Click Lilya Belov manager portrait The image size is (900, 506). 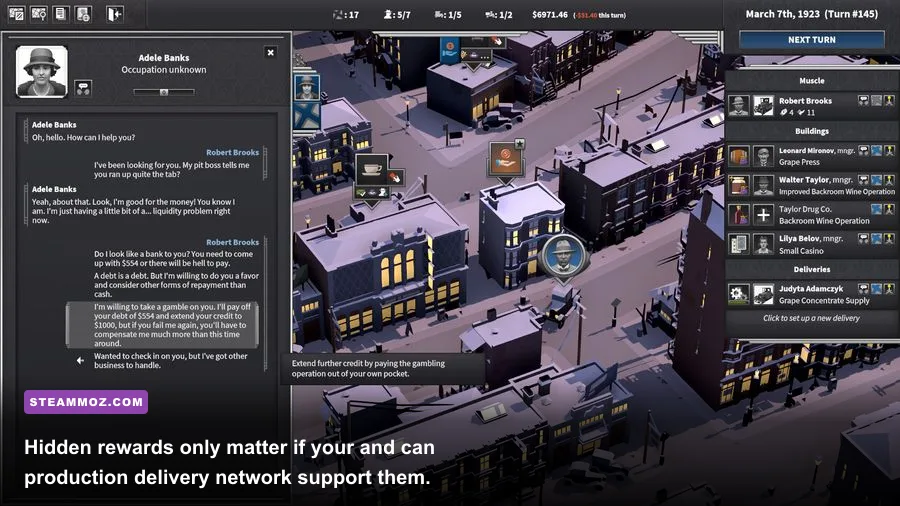[763, 244]
